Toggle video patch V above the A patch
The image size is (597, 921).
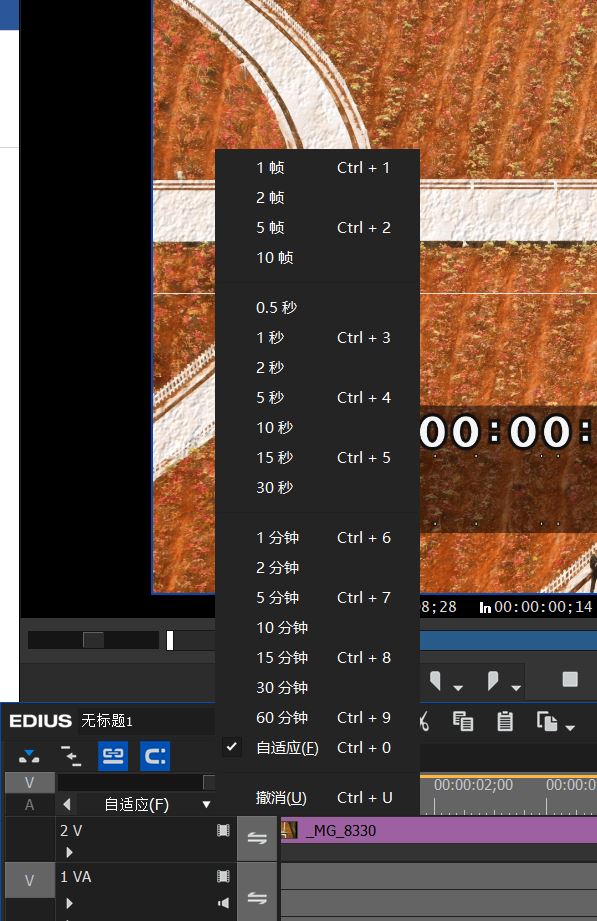(29, 782)
